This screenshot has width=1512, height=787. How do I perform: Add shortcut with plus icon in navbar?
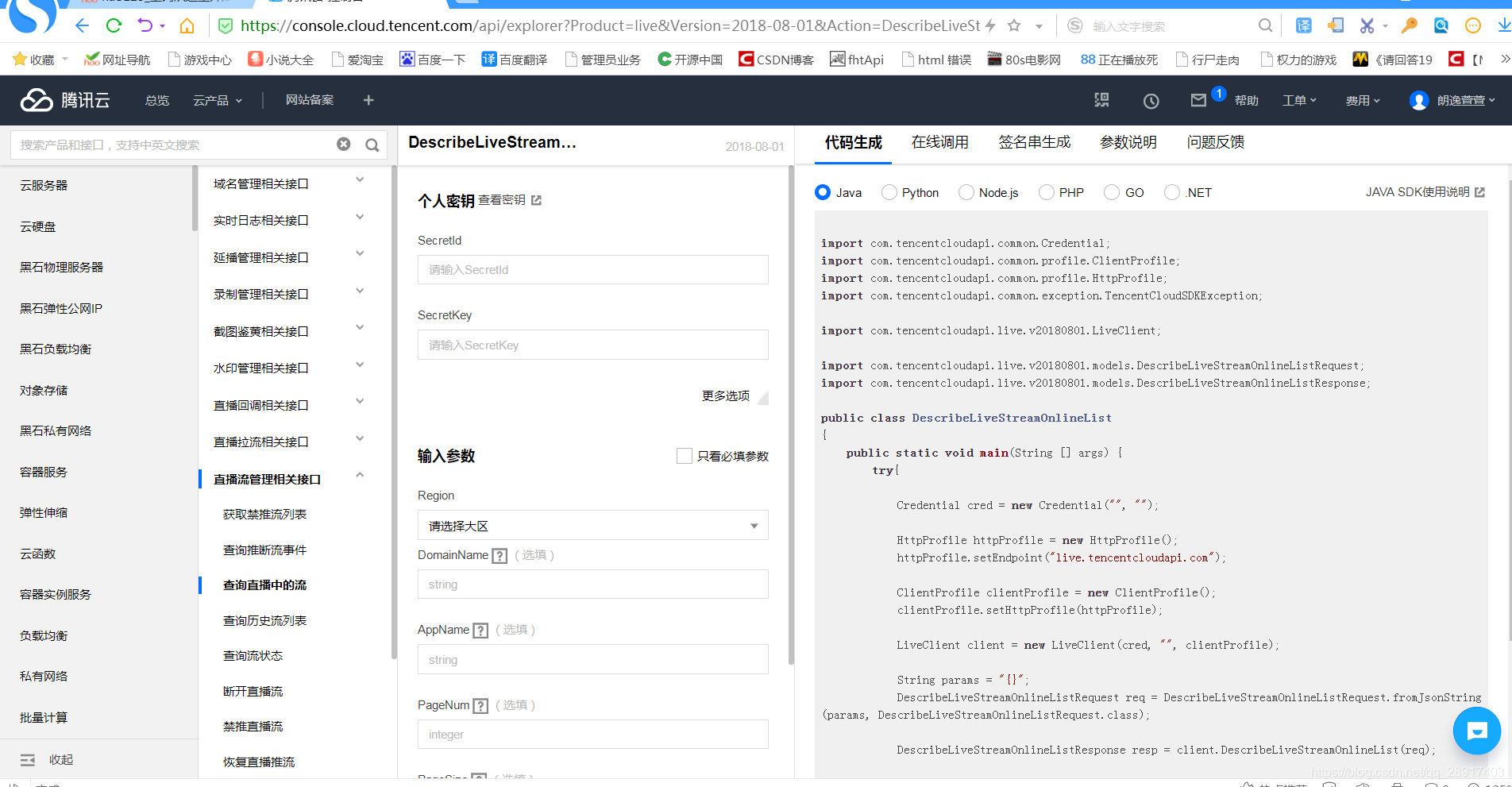(x=368, y=100)
